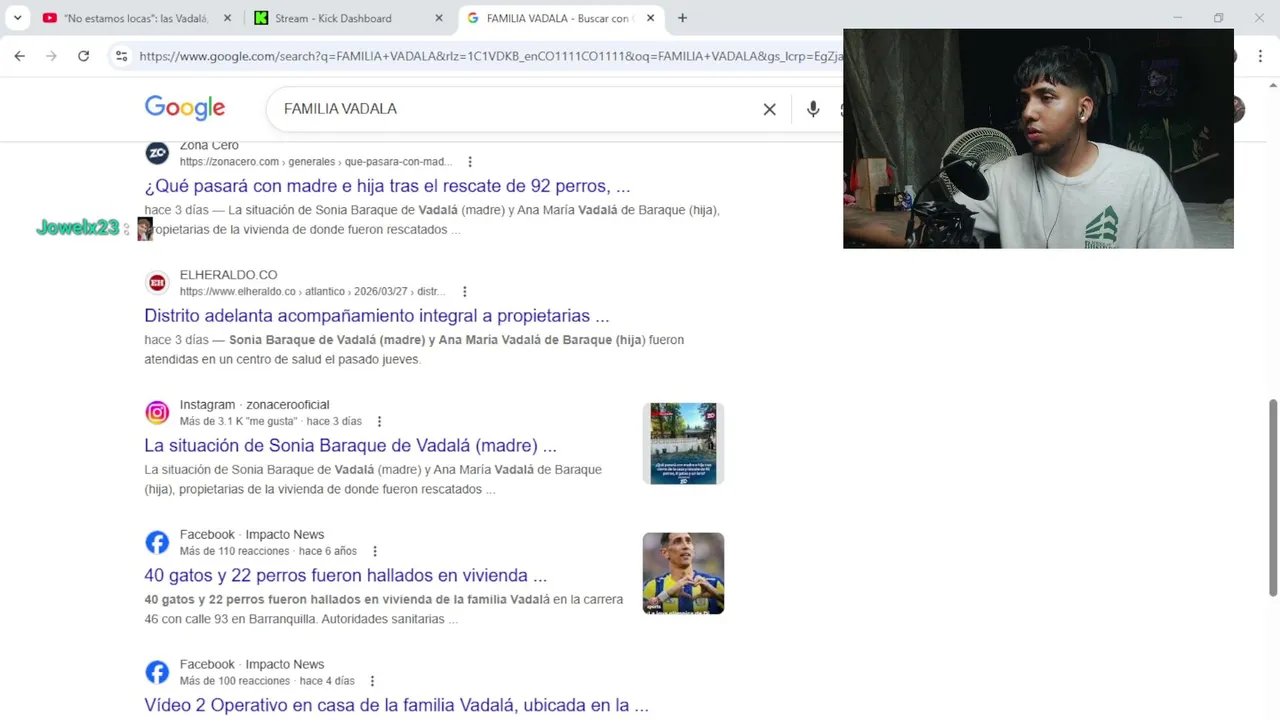
Task: Open more options for ELHERALDO.CO result
Action: point(464,292)
